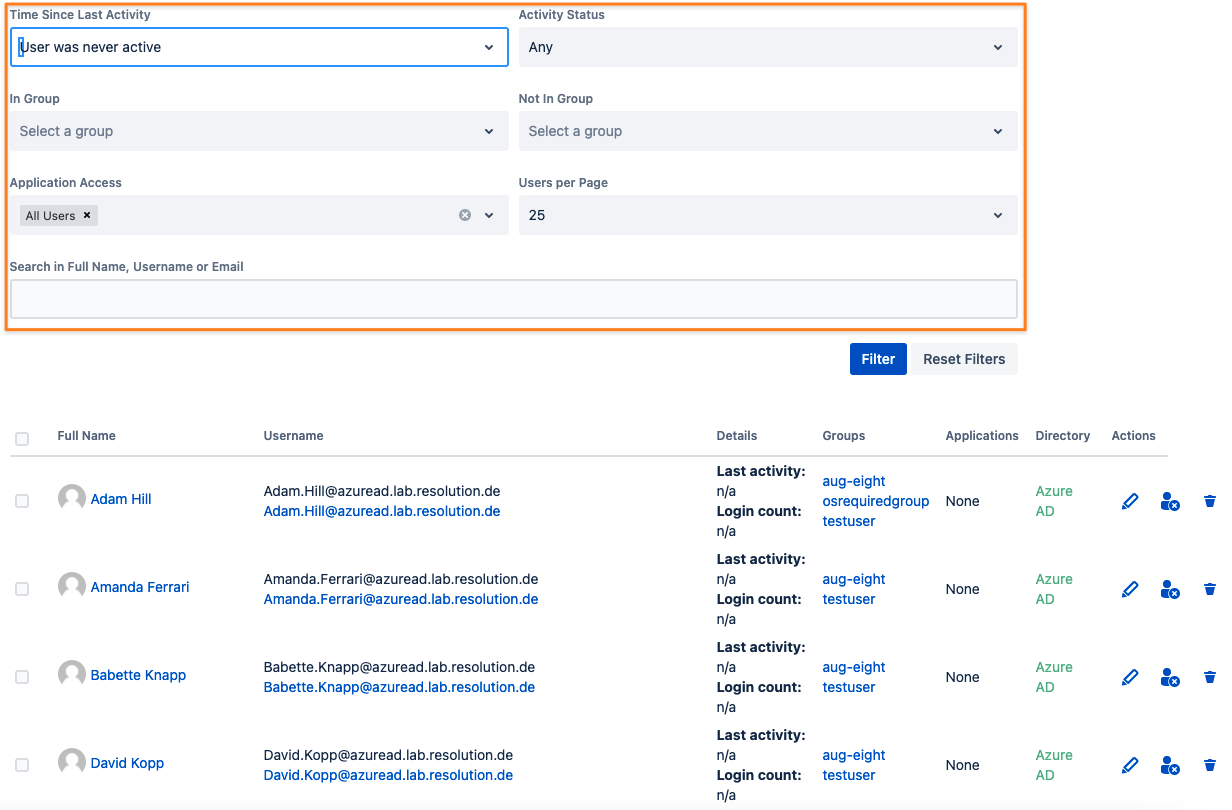The image size is (1232, 810).
Task: Remove access for Adam Hill user icon
Action: coord(1170,501)
